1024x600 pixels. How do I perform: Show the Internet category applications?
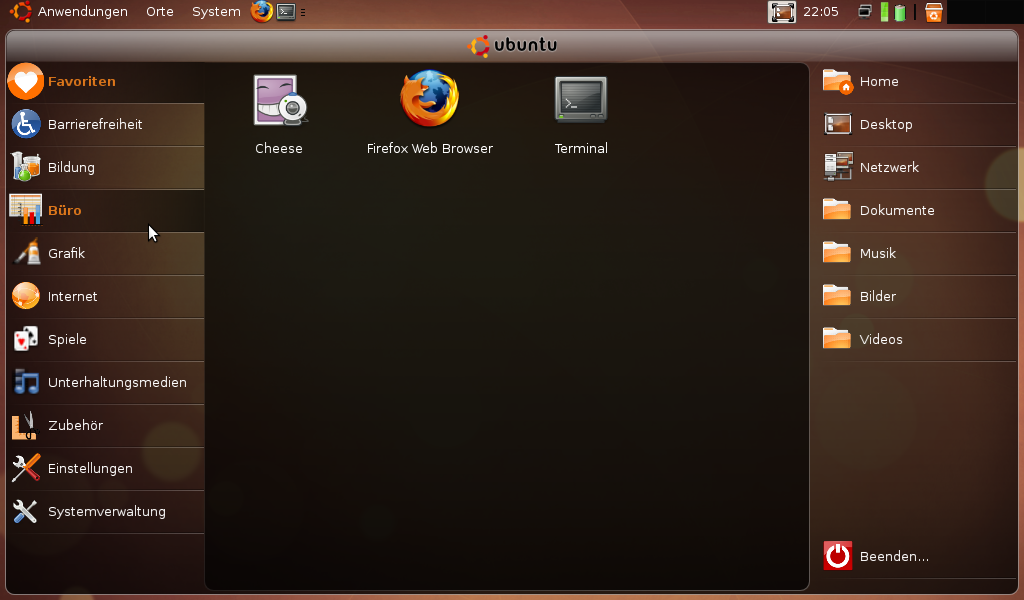click(x=105, y=297)
